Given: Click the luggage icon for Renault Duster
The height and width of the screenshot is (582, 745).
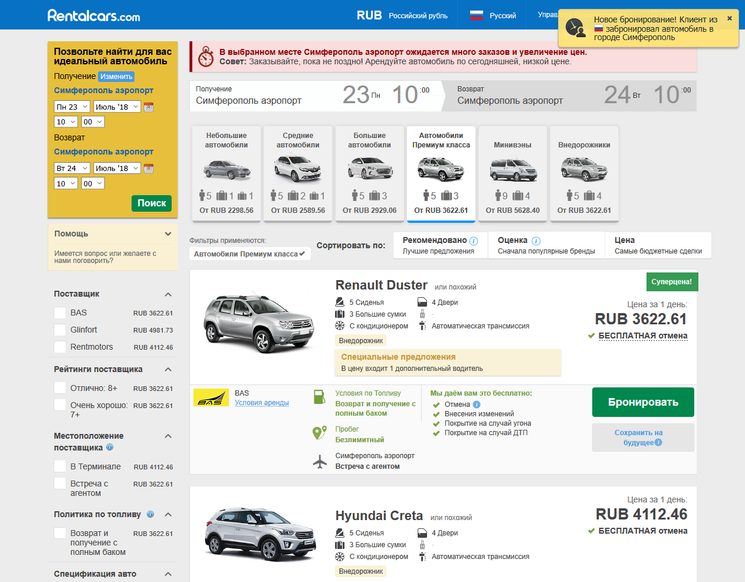Looking at the screenshot, I should click(340, 314).
